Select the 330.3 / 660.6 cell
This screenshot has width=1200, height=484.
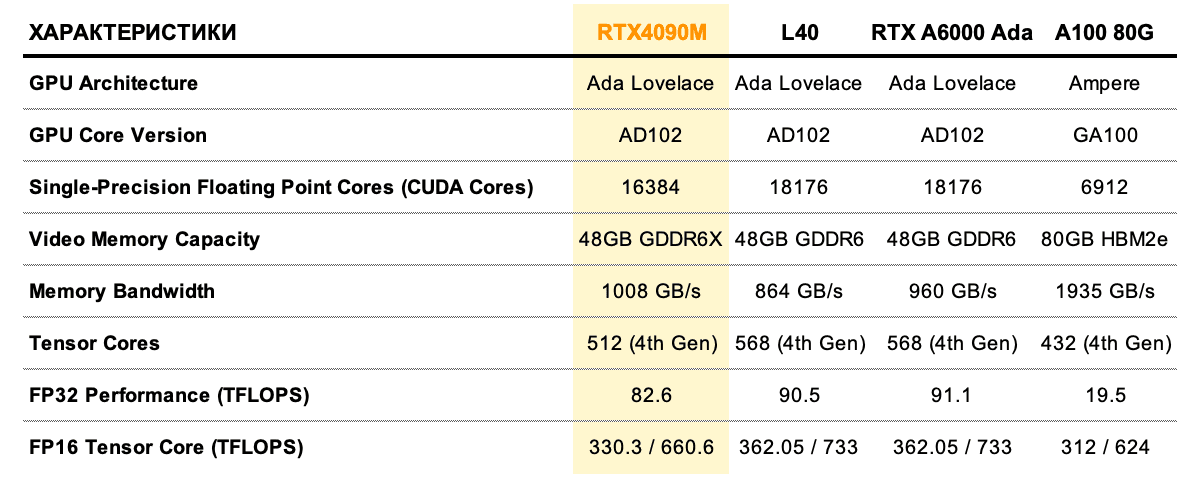pos(651,447)
